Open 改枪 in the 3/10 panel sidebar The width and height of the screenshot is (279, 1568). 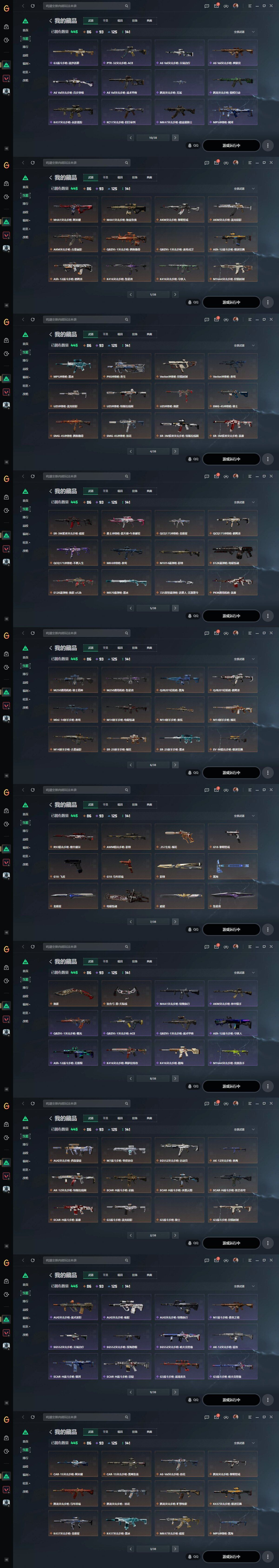26,1491
